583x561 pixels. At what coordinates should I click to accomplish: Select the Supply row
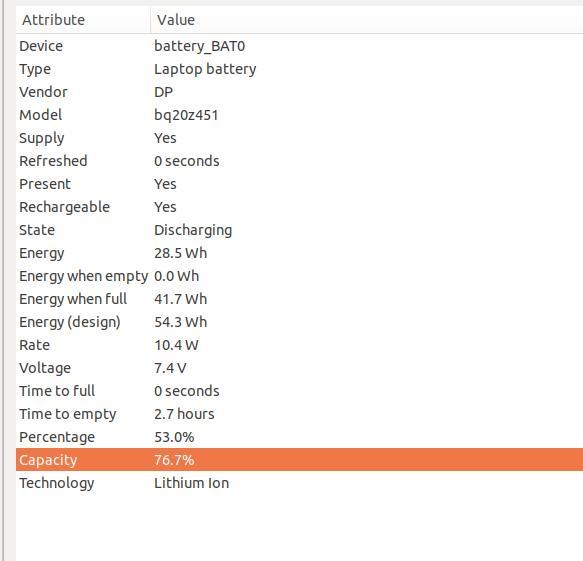[x=299, y=138]
